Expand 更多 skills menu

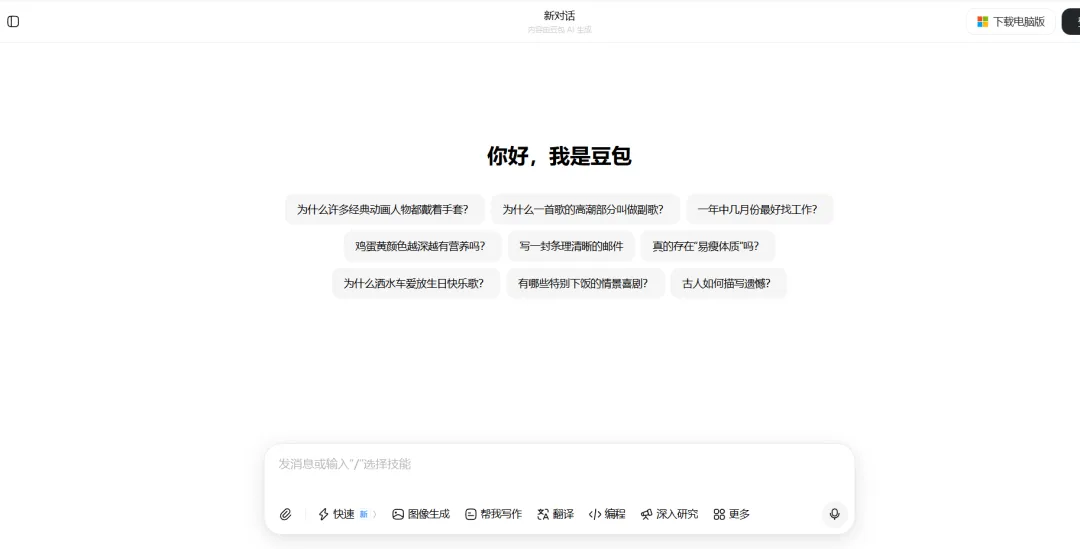731,514
